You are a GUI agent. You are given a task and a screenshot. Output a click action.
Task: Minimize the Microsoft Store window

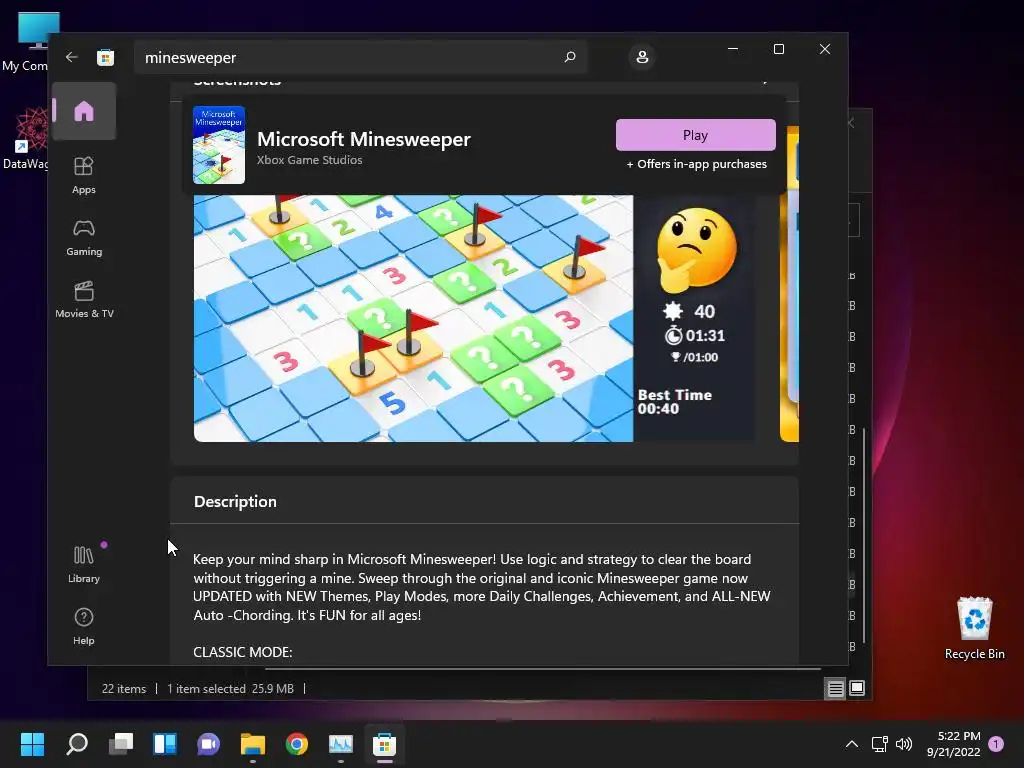[733, 49]
